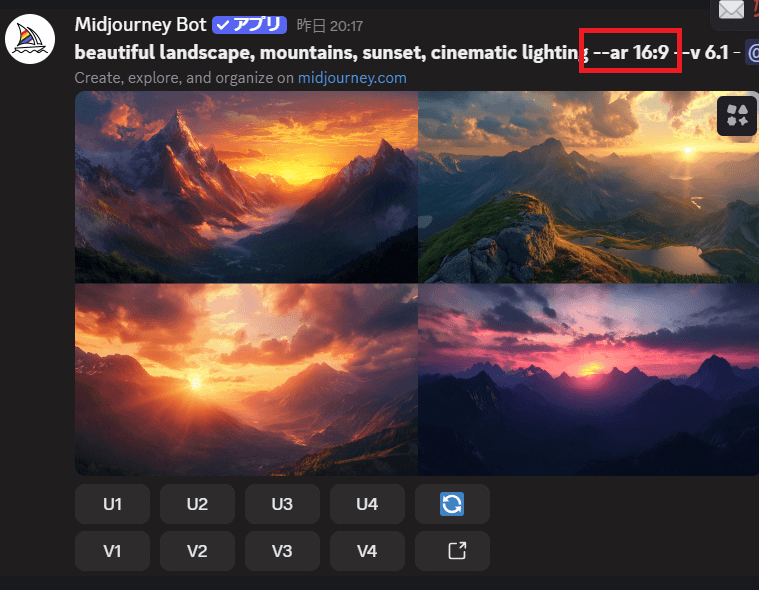The height and width of the screenshot is (590, 759).
Task: Click V4 to vary the fourth image
Action: [x=367, y=551]
